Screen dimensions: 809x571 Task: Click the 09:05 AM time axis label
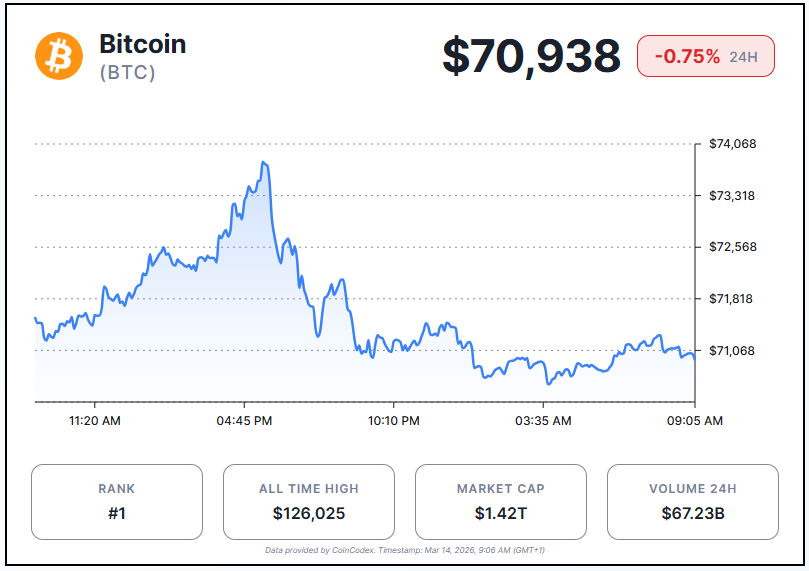693,421
